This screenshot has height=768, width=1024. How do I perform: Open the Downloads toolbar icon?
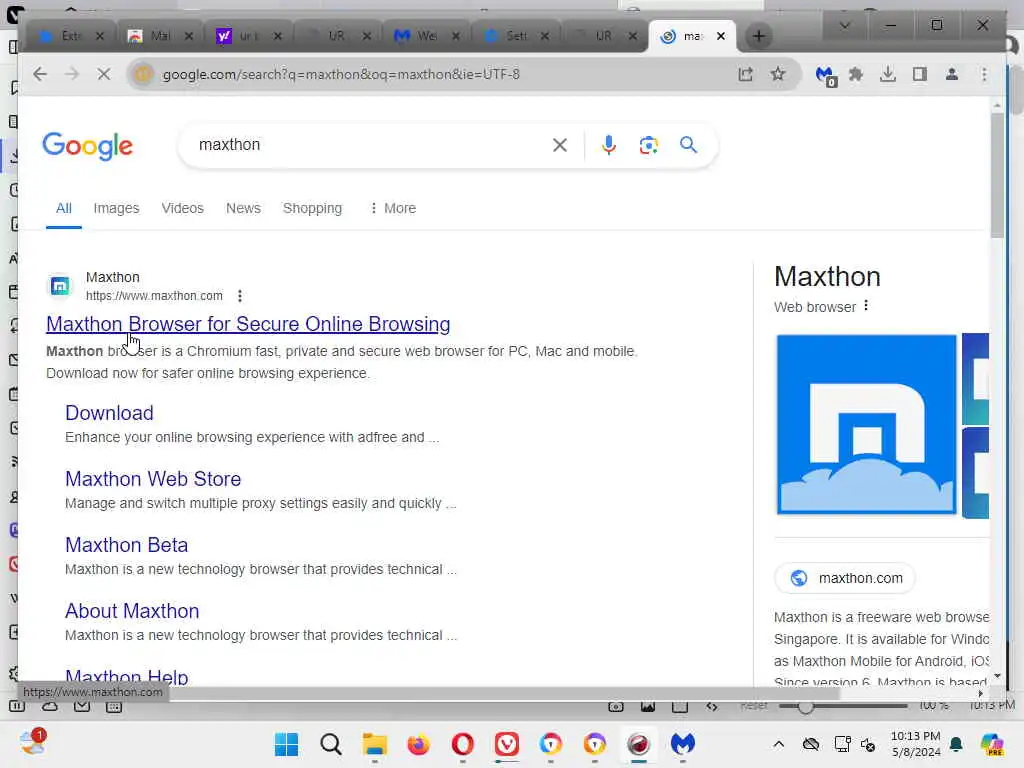point(888,74)
